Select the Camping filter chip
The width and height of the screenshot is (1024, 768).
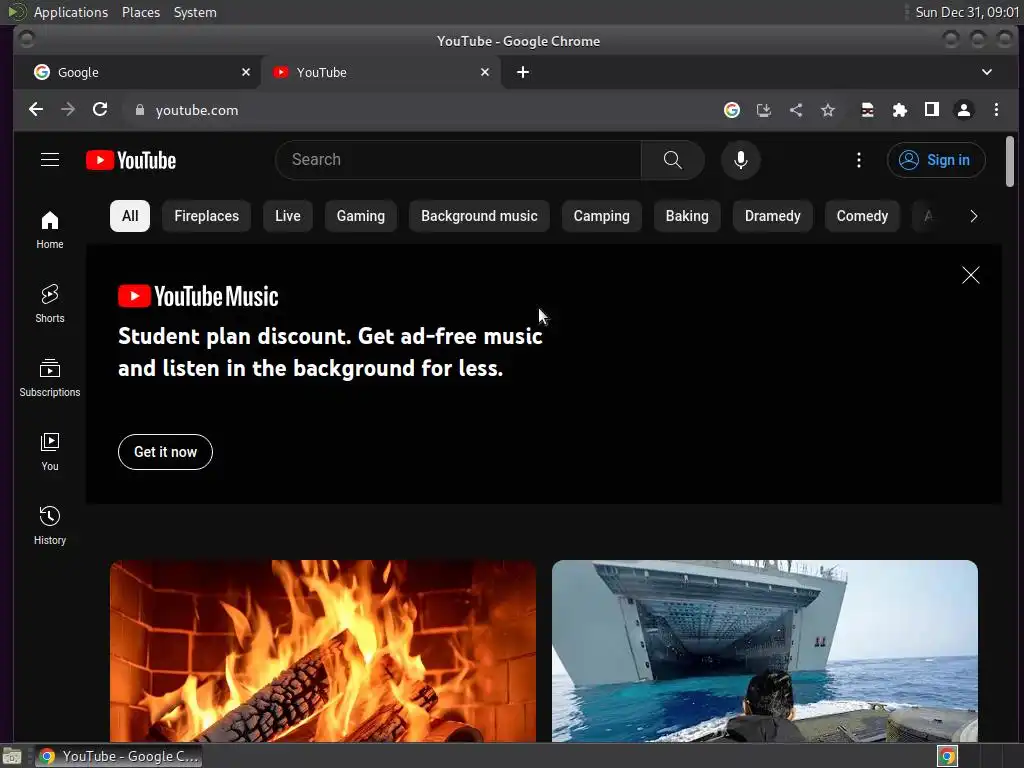tap(601, 216)
